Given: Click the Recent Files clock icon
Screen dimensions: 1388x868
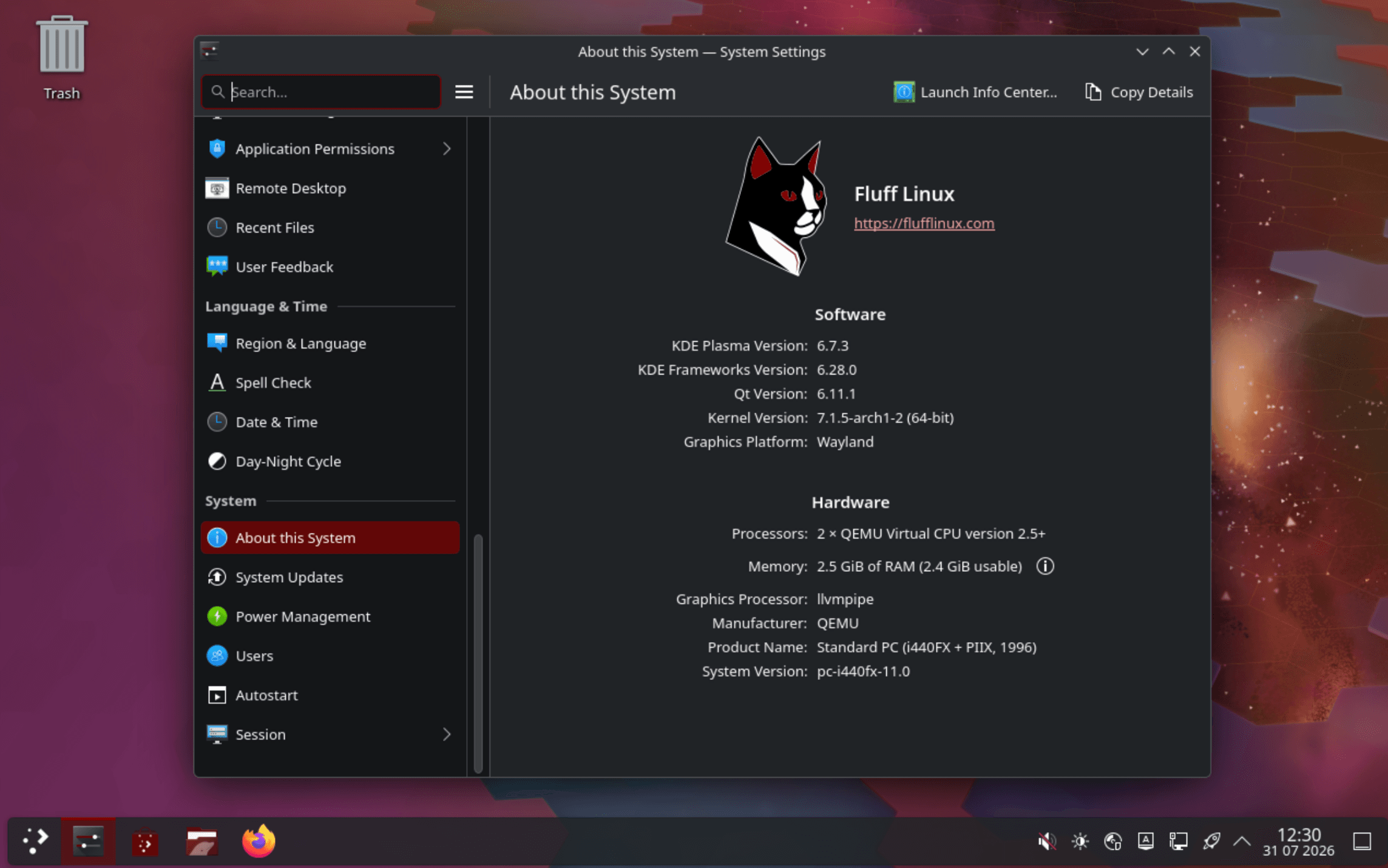Looking at the screenshot, I should pos(217,228).
